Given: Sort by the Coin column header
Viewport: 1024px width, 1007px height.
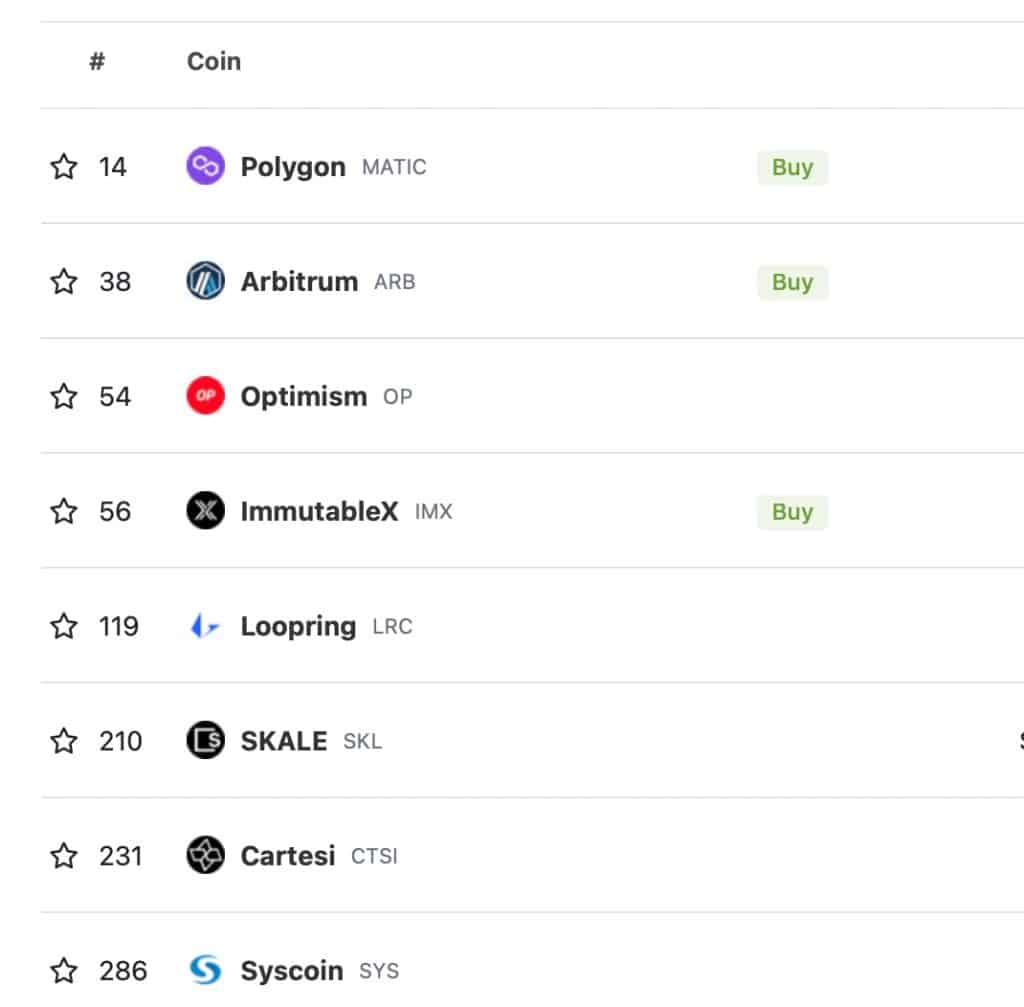Looking at the screenshot, I should 214,61.
